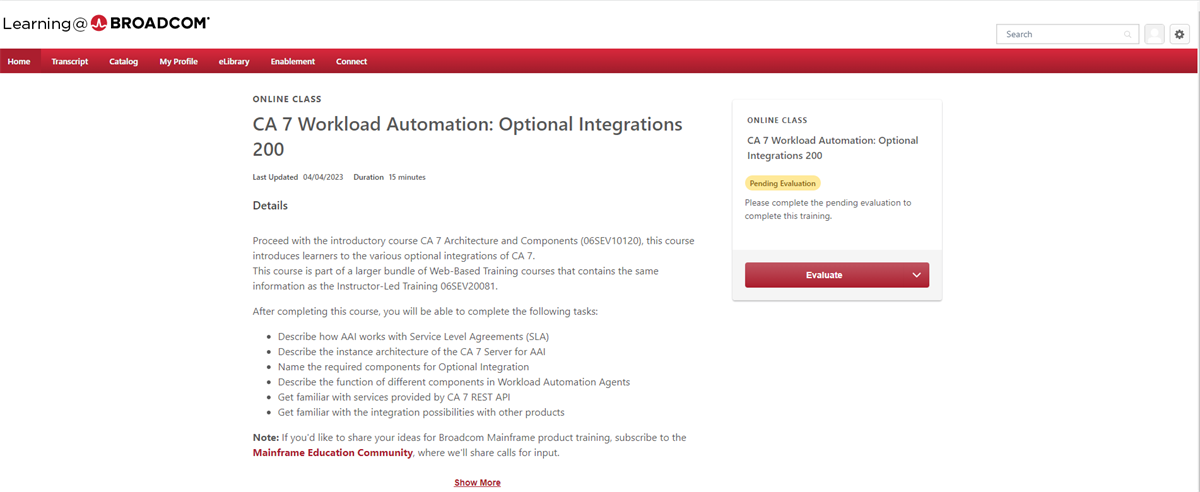
Task: Open the user profile avatar icon
Action: click(1154, 34)
